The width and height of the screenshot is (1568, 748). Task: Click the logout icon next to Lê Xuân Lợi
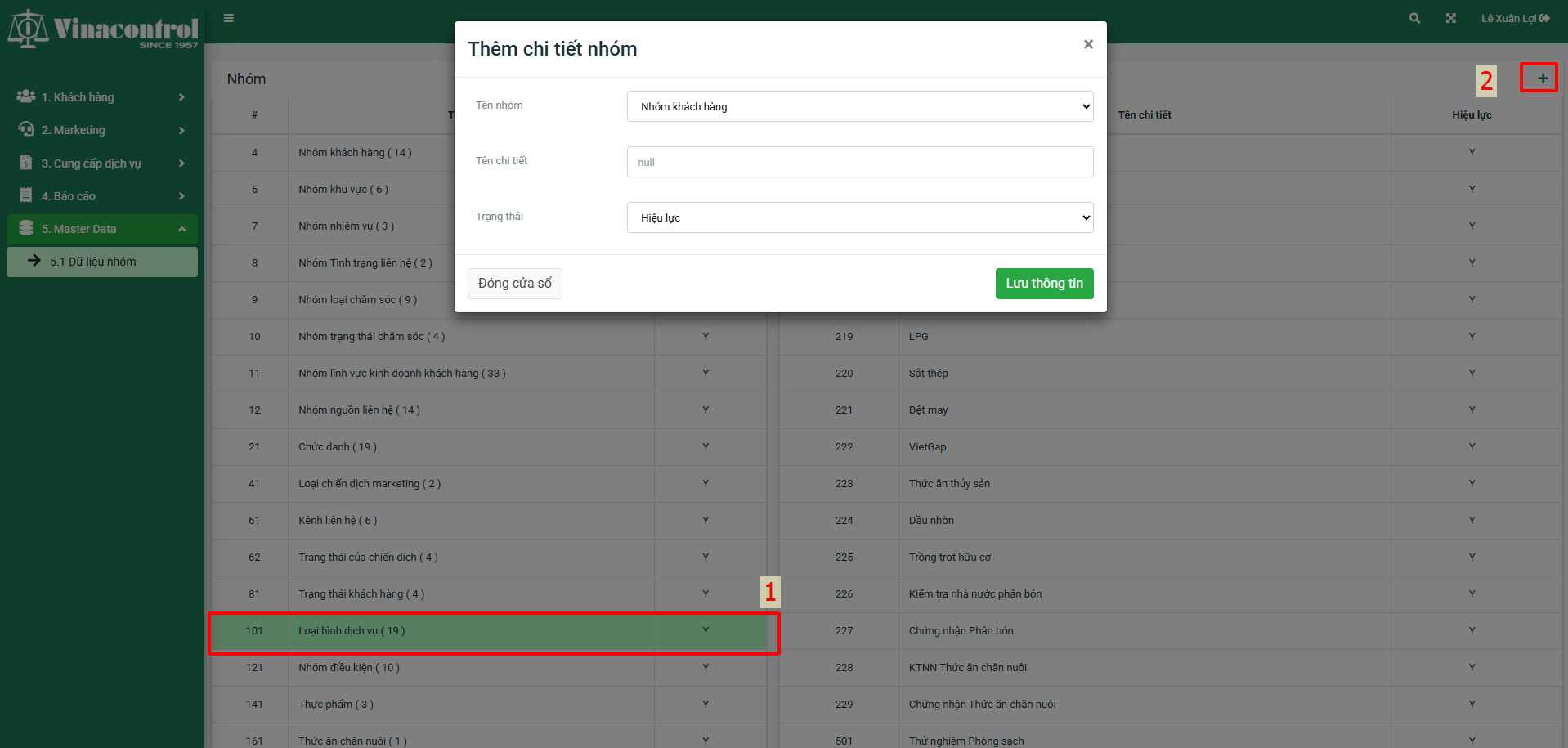pyautogui.click(x=1544, y=18)
